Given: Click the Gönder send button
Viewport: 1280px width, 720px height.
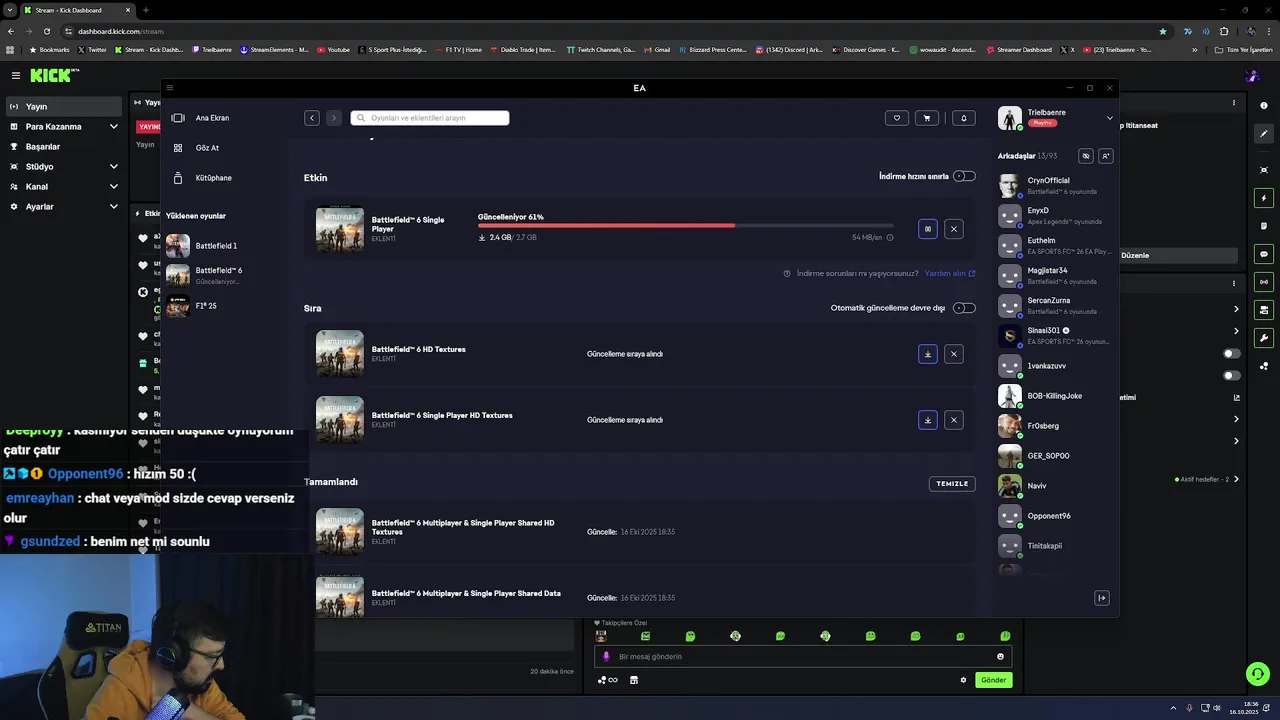Looking at the screenshot, I should [993, 680].
